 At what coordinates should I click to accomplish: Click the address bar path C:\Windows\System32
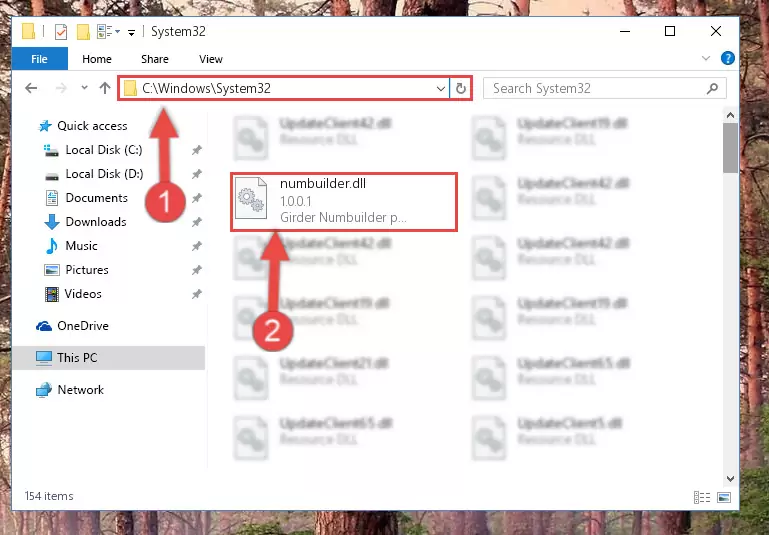206,88
